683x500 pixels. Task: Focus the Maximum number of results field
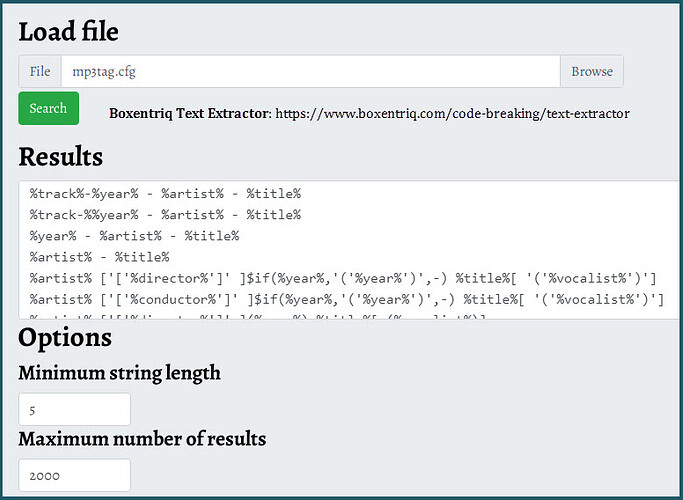[x=74, y=475]
